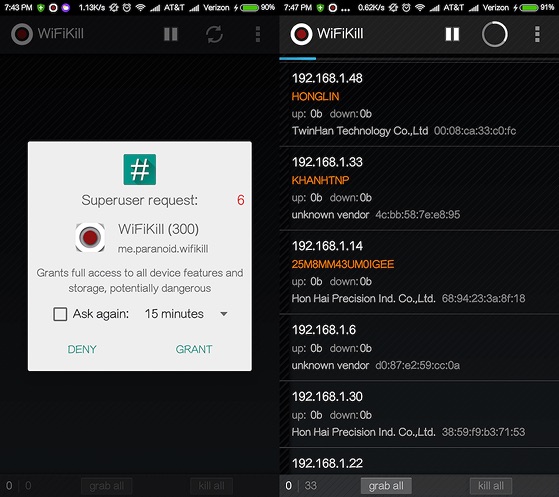
Task: Click the blue scan progress bar
Action: pyautogui.click(x=298, y=58)
